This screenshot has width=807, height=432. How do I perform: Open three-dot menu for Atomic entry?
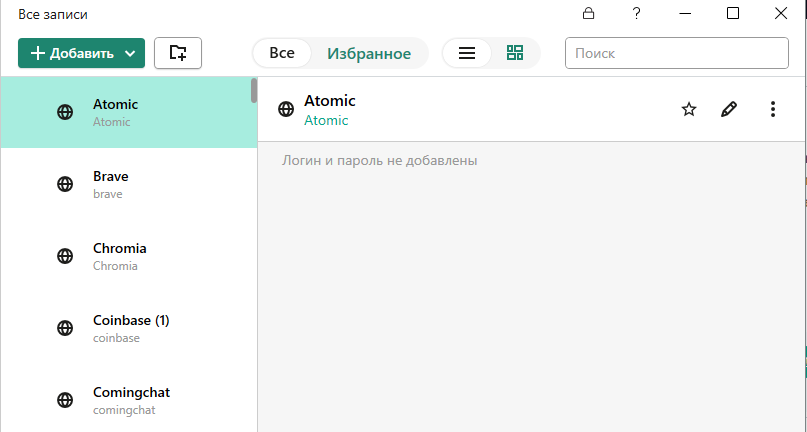click(772, 109)
